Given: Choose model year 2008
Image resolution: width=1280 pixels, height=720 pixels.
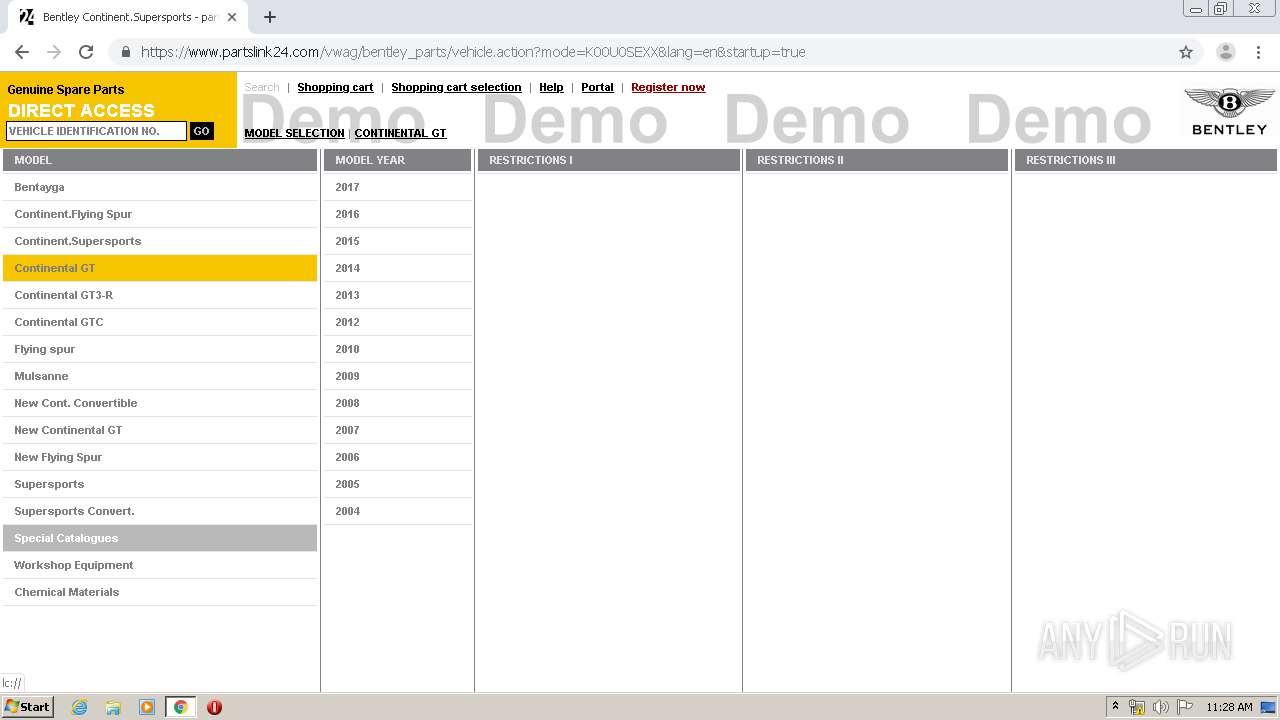Looking at the screenshot, I should (397, 403).
